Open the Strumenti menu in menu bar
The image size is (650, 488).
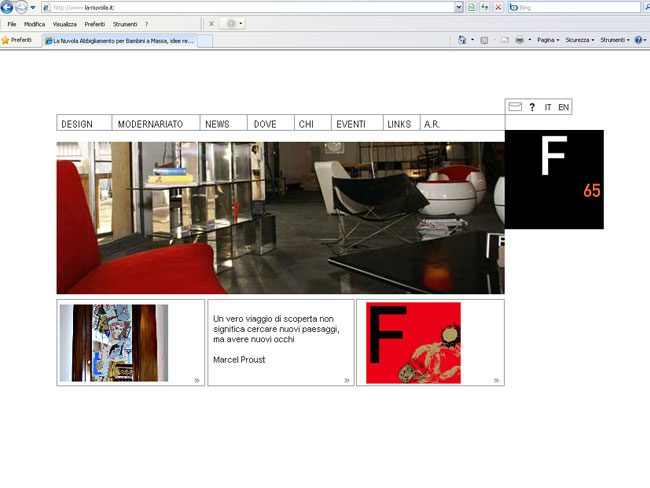(x=125, y=24)
